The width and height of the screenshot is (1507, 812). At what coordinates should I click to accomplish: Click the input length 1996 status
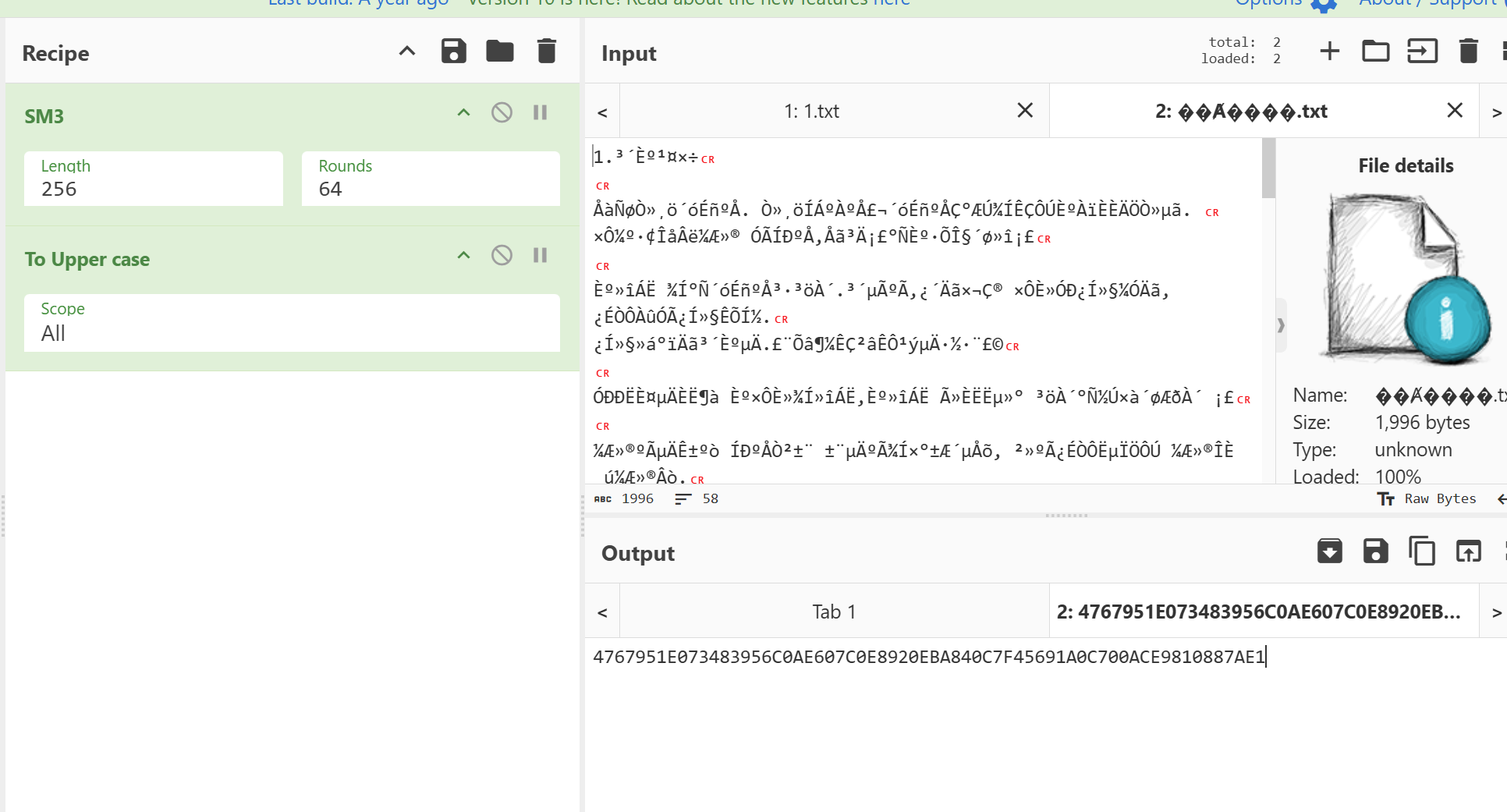click(x=625, y=499)
